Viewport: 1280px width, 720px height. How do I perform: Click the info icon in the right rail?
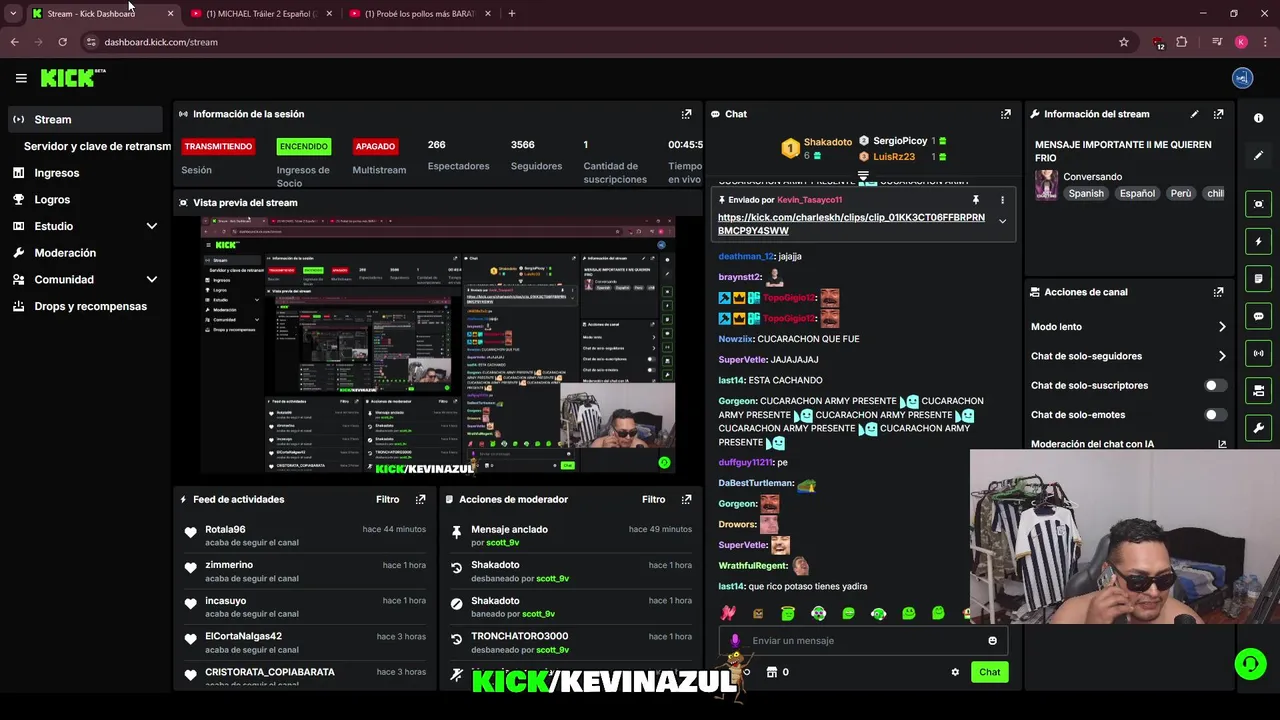coord(1258,118)
